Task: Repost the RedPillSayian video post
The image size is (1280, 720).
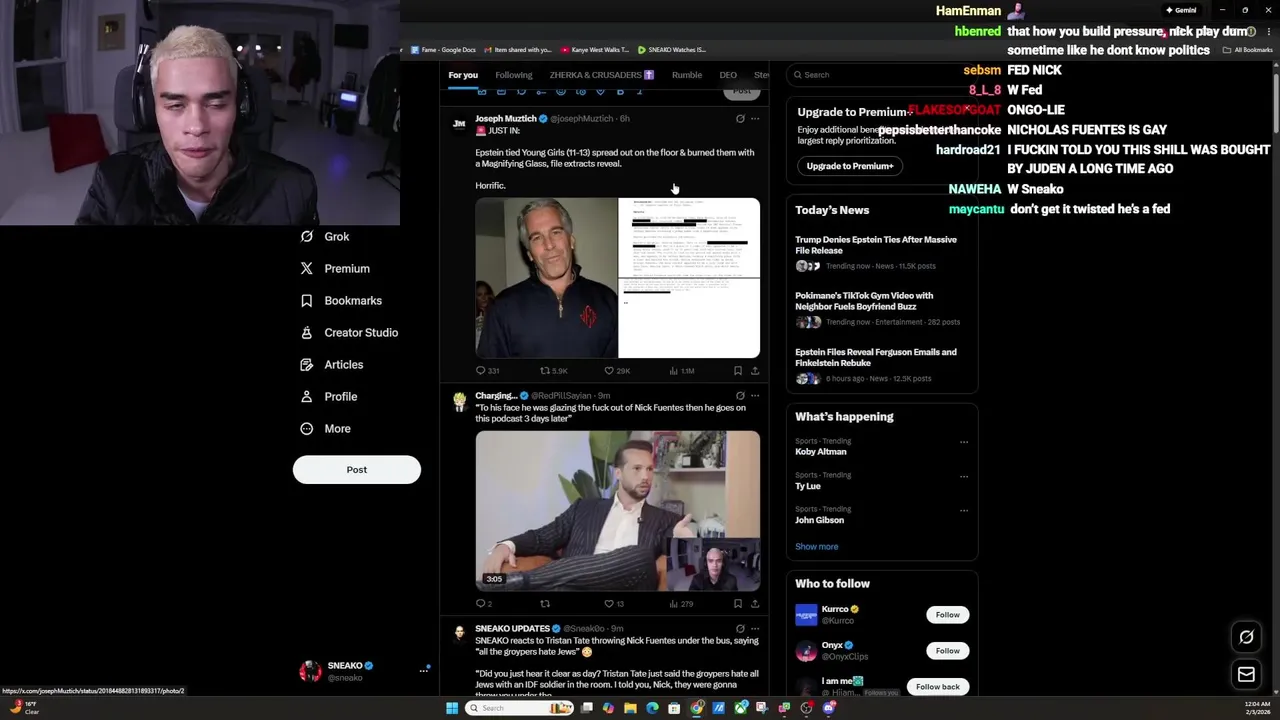Action: click(545, 604)
